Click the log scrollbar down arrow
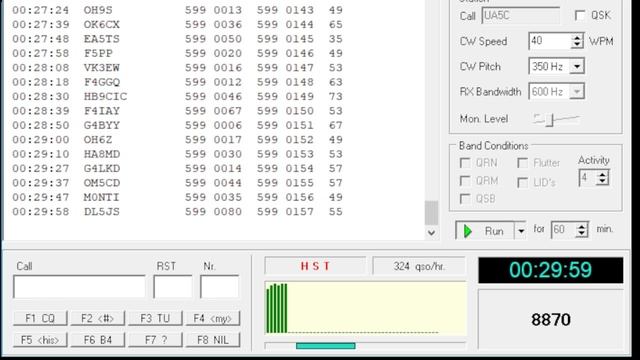This screenshot has width=640, height=360. (431, 233)
